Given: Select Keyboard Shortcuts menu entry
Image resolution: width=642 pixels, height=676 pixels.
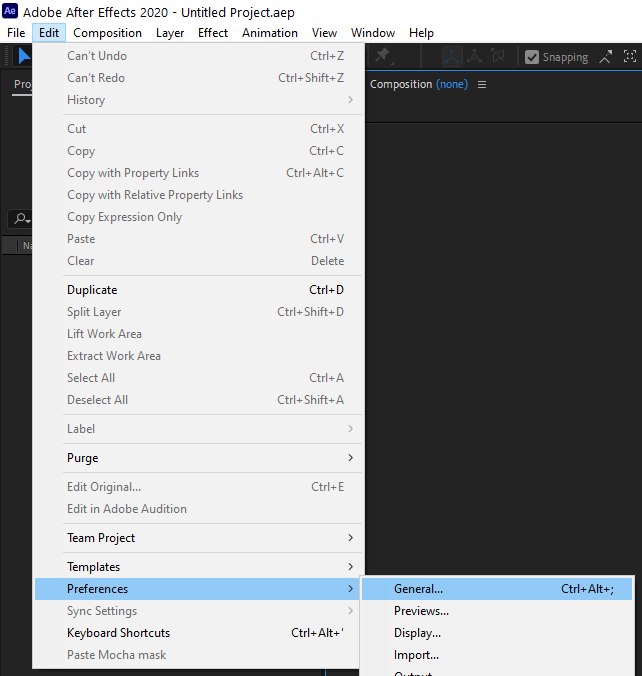Looking at the screenshot, I should point(199,632).
